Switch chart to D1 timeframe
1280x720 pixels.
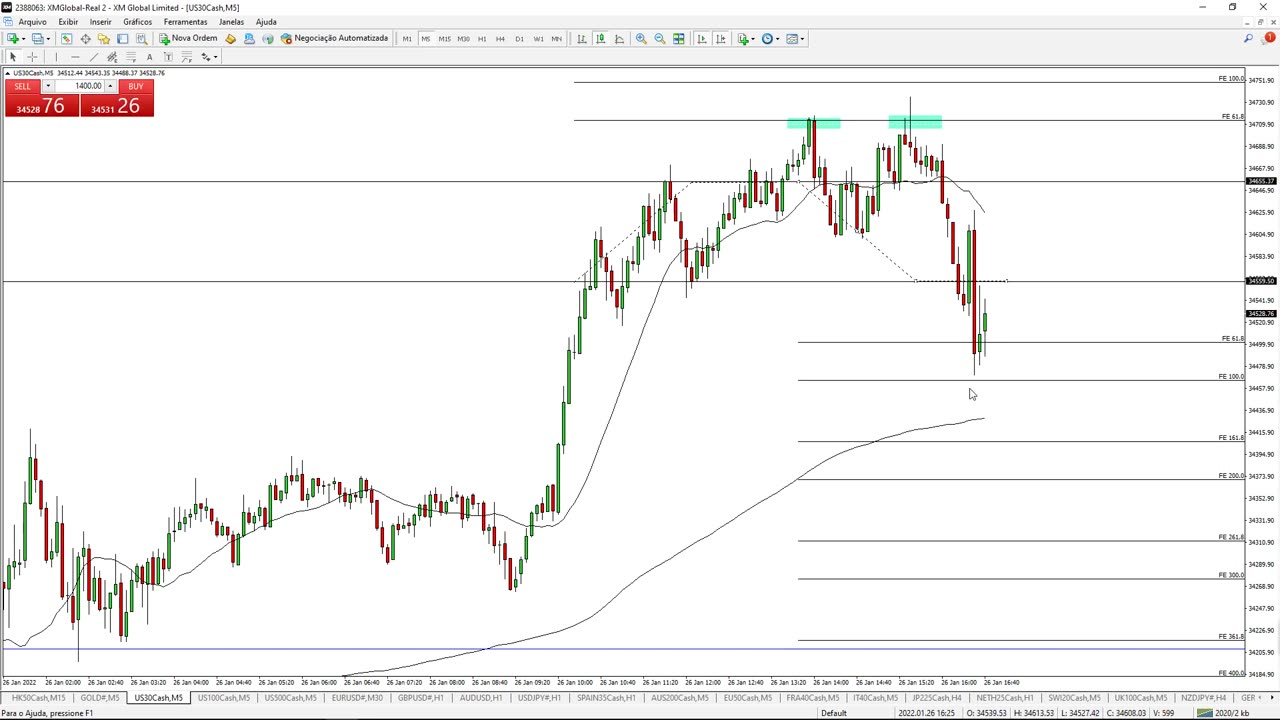pyautogui.click(x=519, y=39)
